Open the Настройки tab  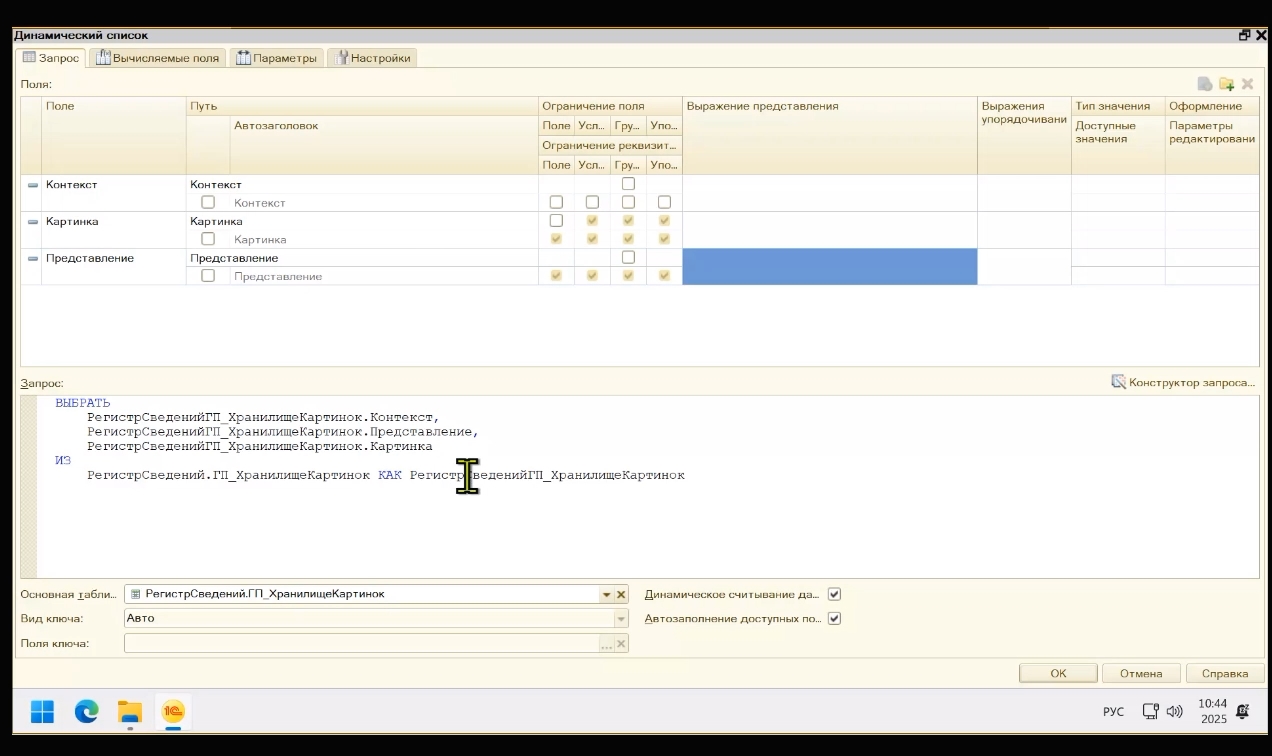click(x=371, y=58)
